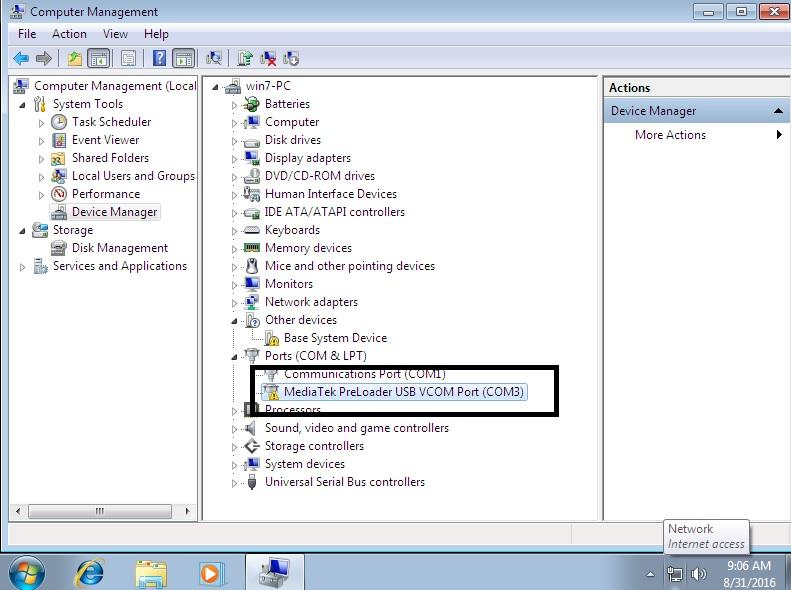
Task: Click Scan for hardware changes icon
Action: [x=214, y=59]
